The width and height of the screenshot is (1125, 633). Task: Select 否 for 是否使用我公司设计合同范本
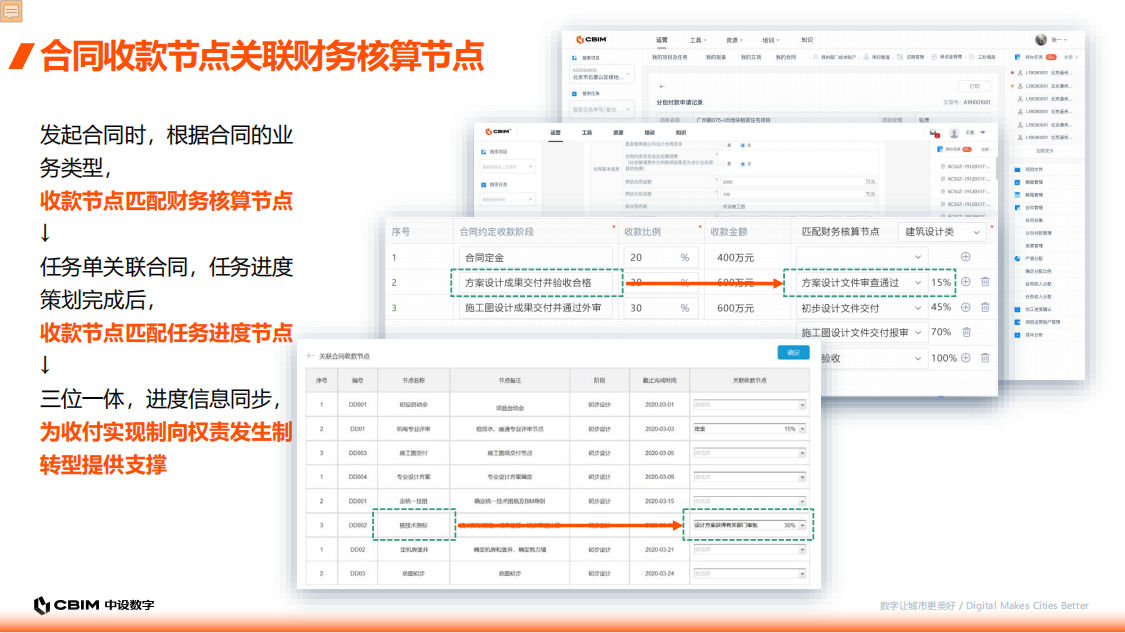click(743, 146)
